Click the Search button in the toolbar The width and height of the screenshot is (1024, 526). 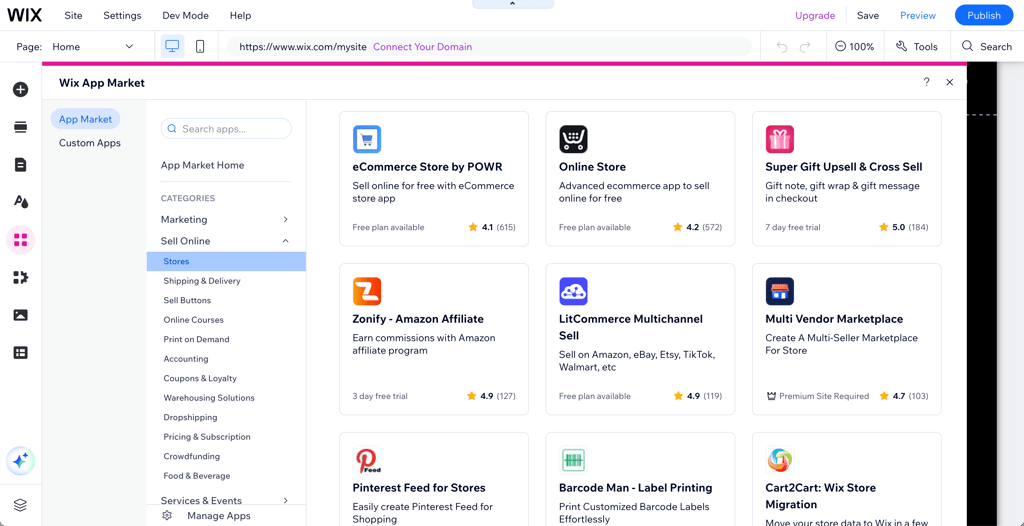986,47
